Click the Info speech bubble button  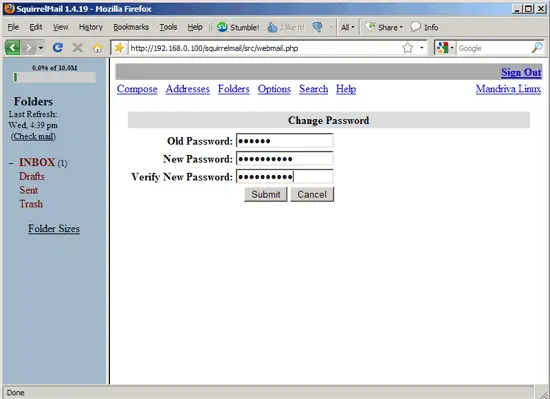pyautogui.click(x=424, y=27)
